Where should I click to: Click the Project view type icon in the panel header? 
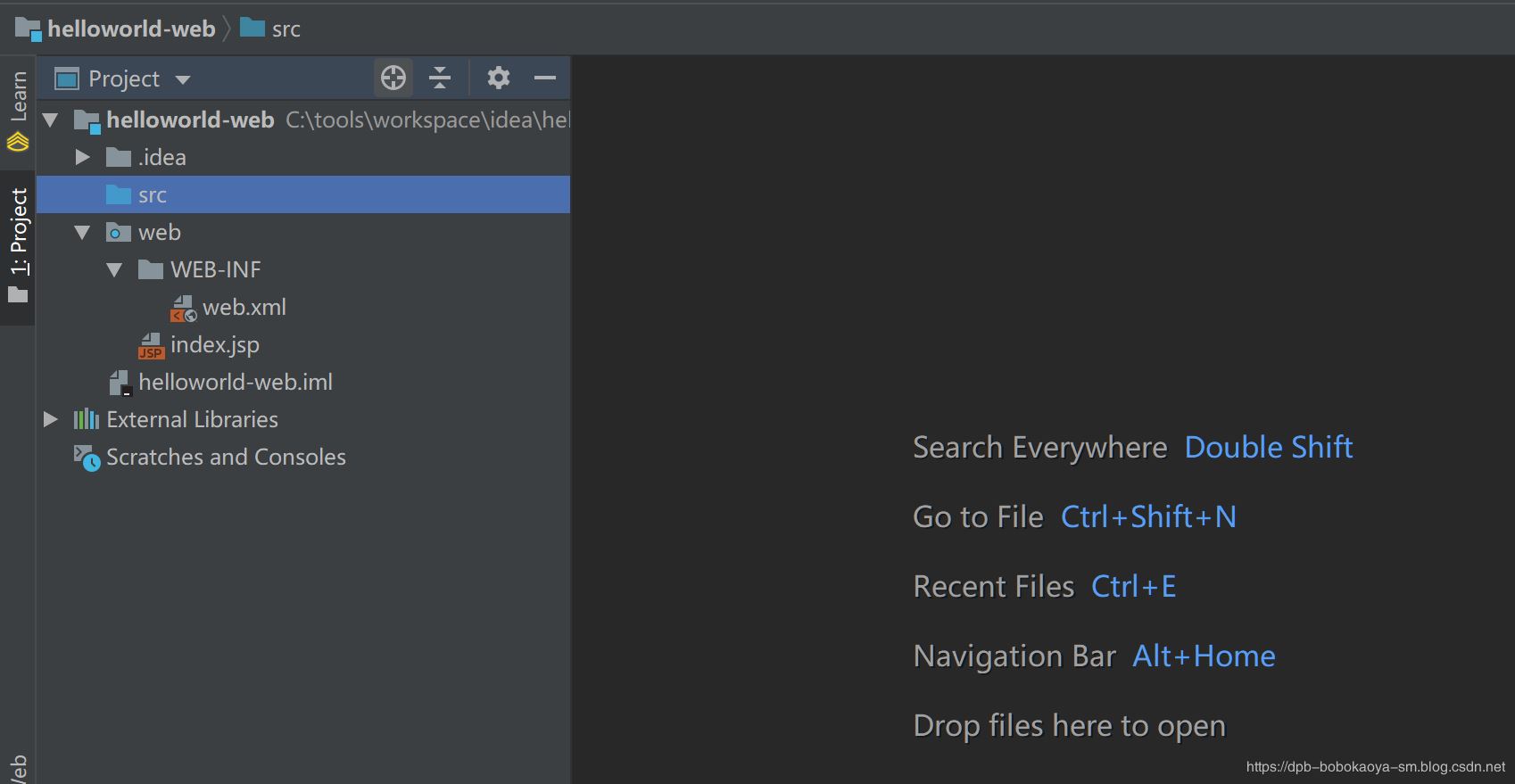(x=67, y=79)
